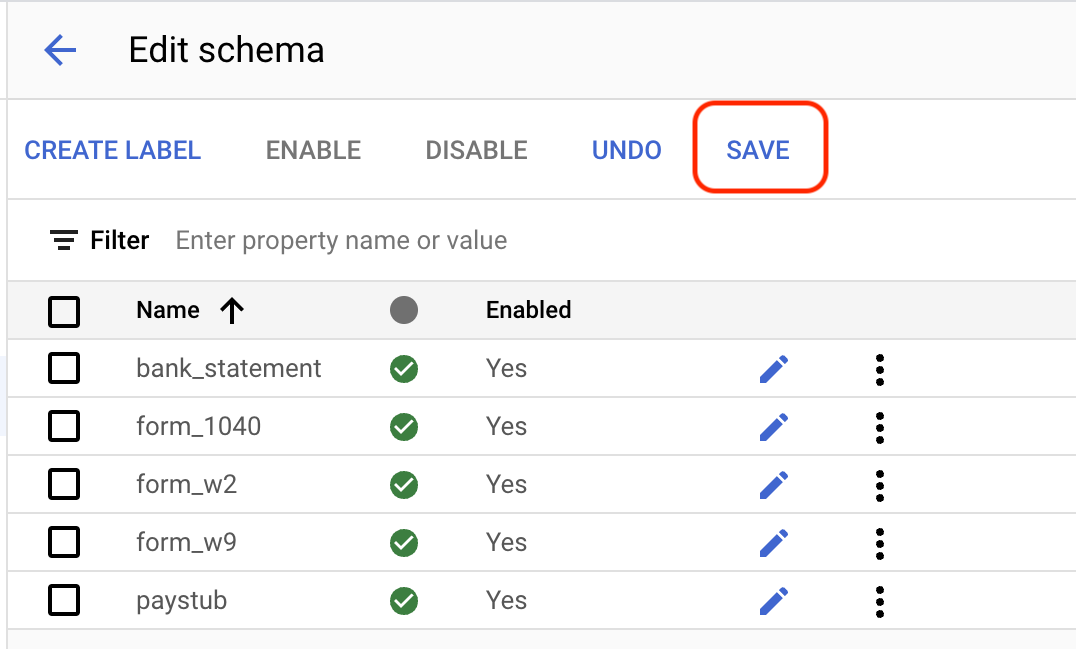The image size is (1076, 649).
Task: Click pencil icon for form_1040 row
Action: click(x=773, y=427)
